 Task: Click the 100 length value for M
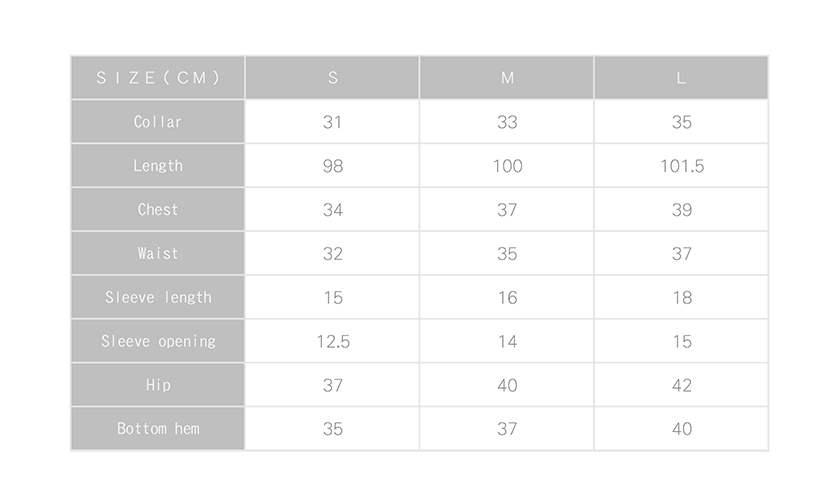click(507, 166)
